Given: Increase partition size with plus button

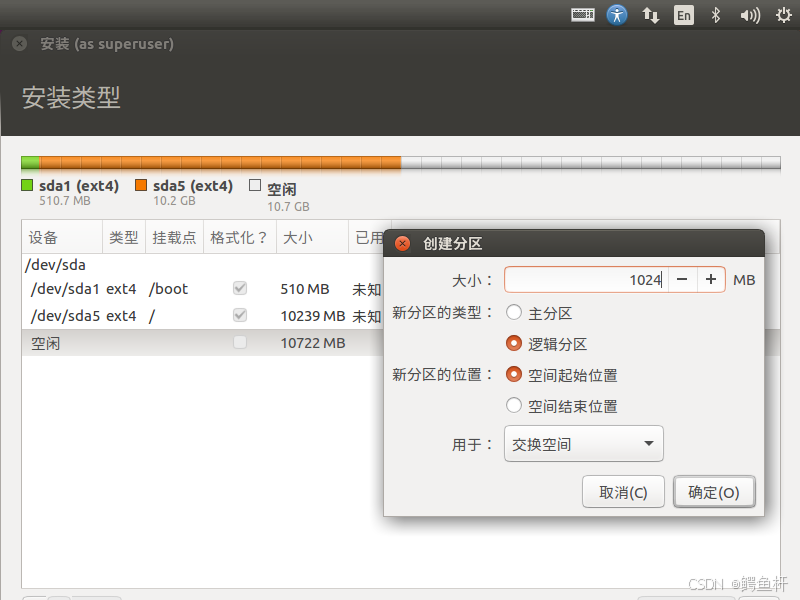Looking at the screenshot, I should point(711,280).
